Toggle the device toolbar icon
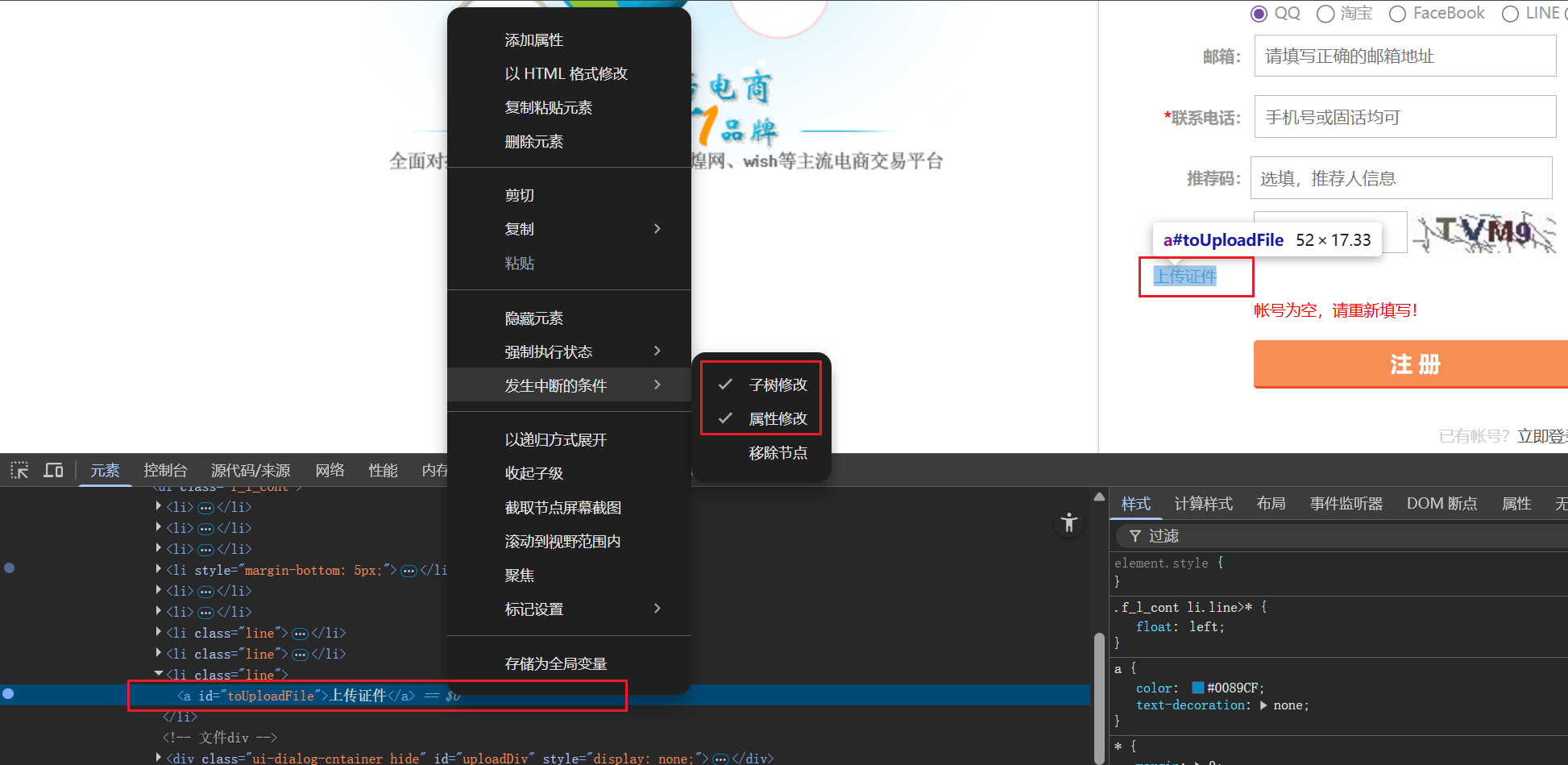Screen dimensions: 1568x765 click(53, 470)
